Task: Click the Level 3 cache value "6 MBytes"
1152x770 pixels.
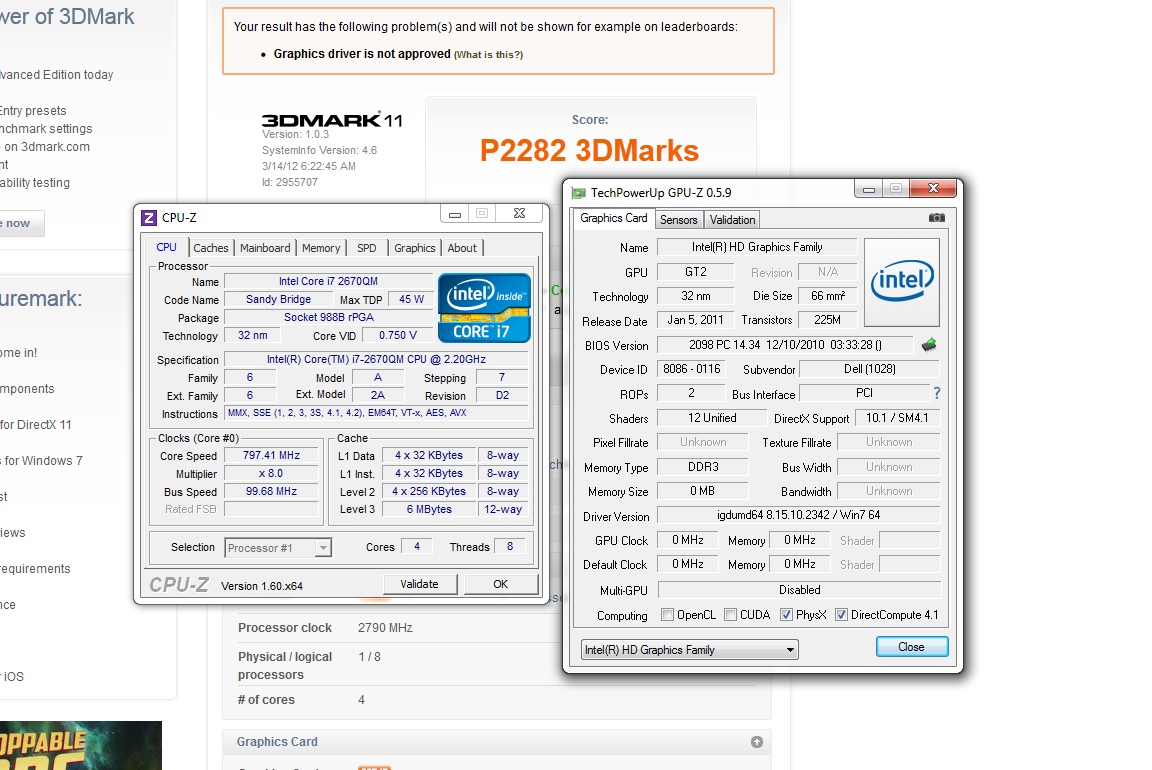Action: click(429, 509)
